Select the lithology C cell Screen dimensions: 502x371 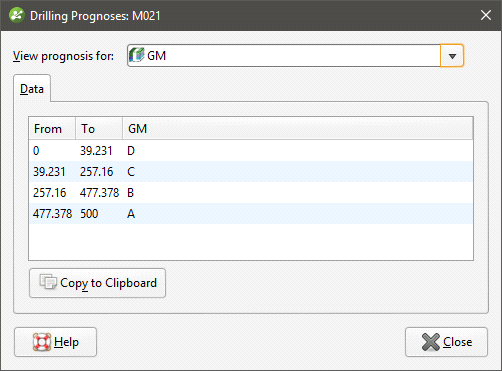coord(131,172)
